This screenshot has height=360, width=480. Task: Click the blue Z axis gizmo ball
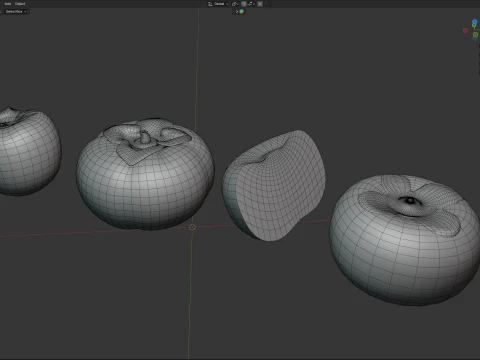pyautogui.click(x=475, y=22)
